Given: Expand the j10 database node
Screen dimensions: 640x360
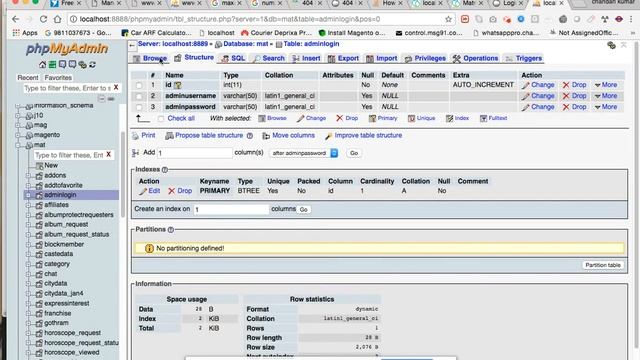Looking at the screenshot, I should [18, 116].
